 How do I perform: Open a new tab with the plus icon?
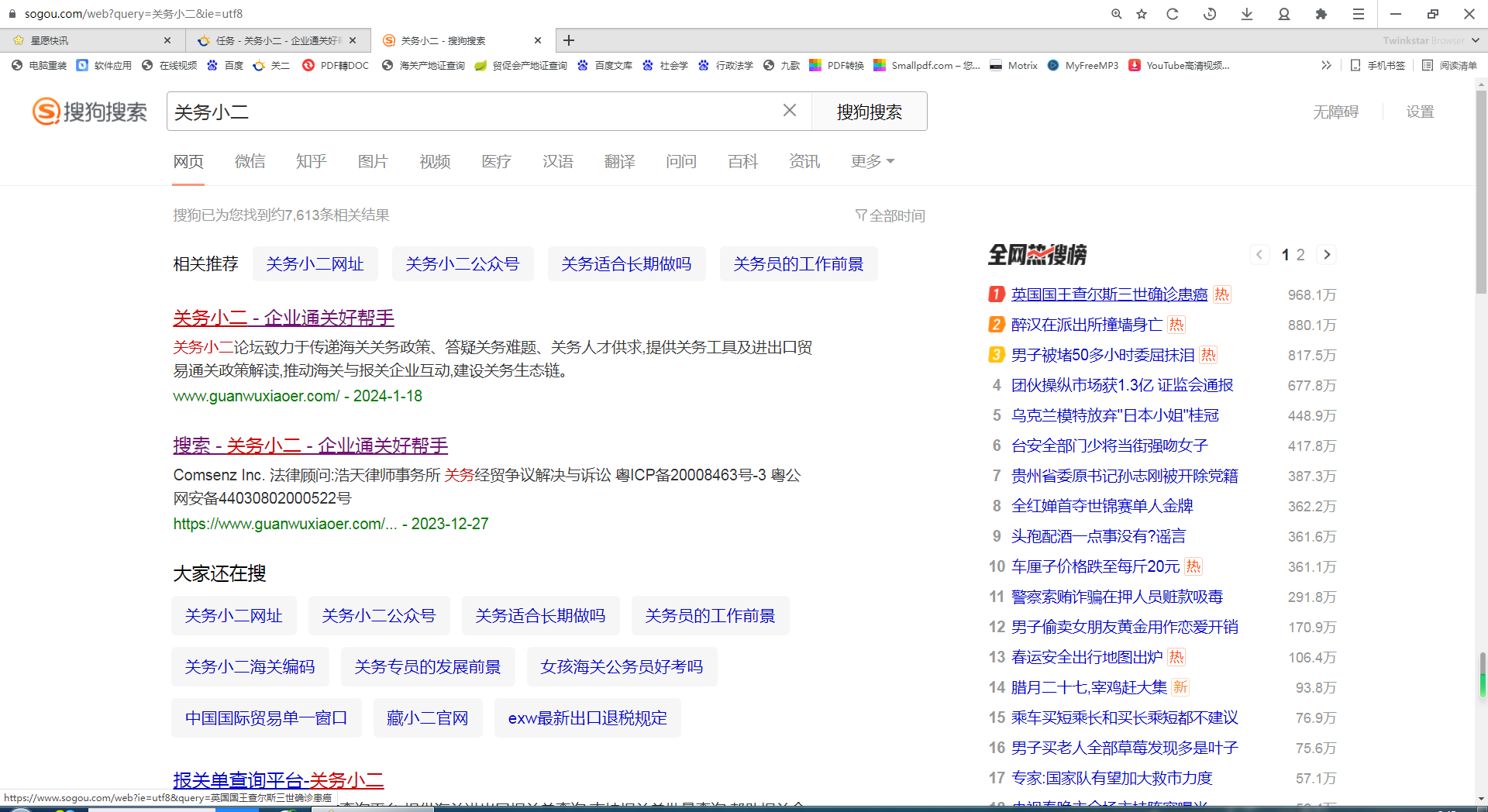569,40
